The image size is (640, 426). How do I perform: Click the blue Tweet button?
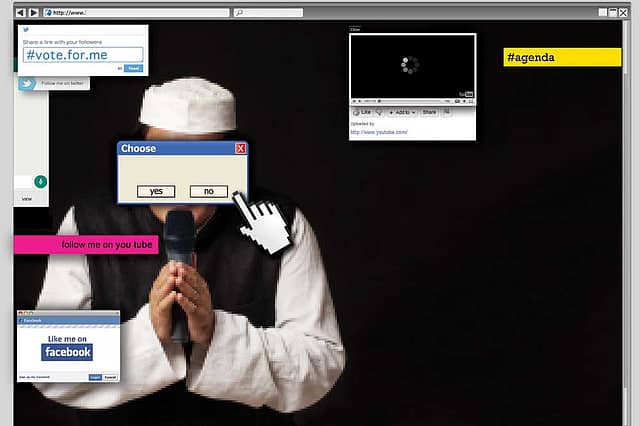133,68
